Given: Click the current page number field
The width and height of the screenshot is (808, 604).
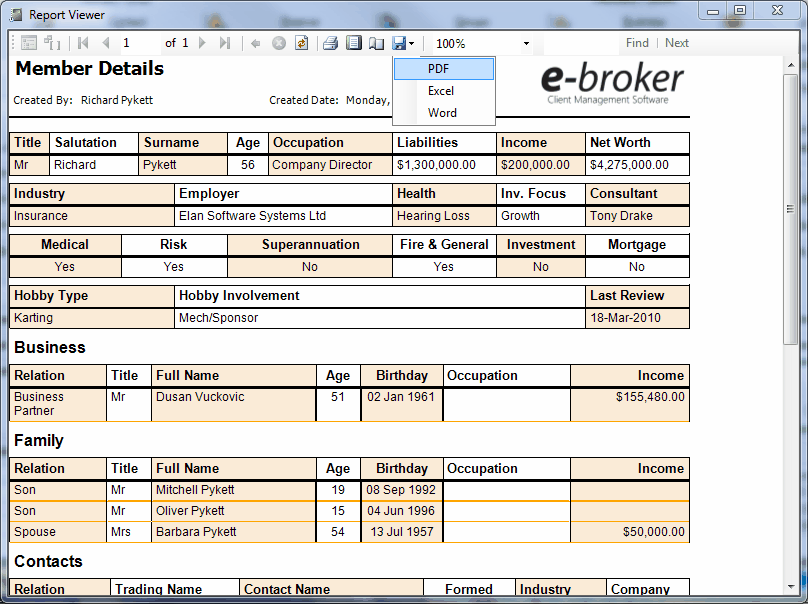Looking at the screenshot, I should [139, 43].
